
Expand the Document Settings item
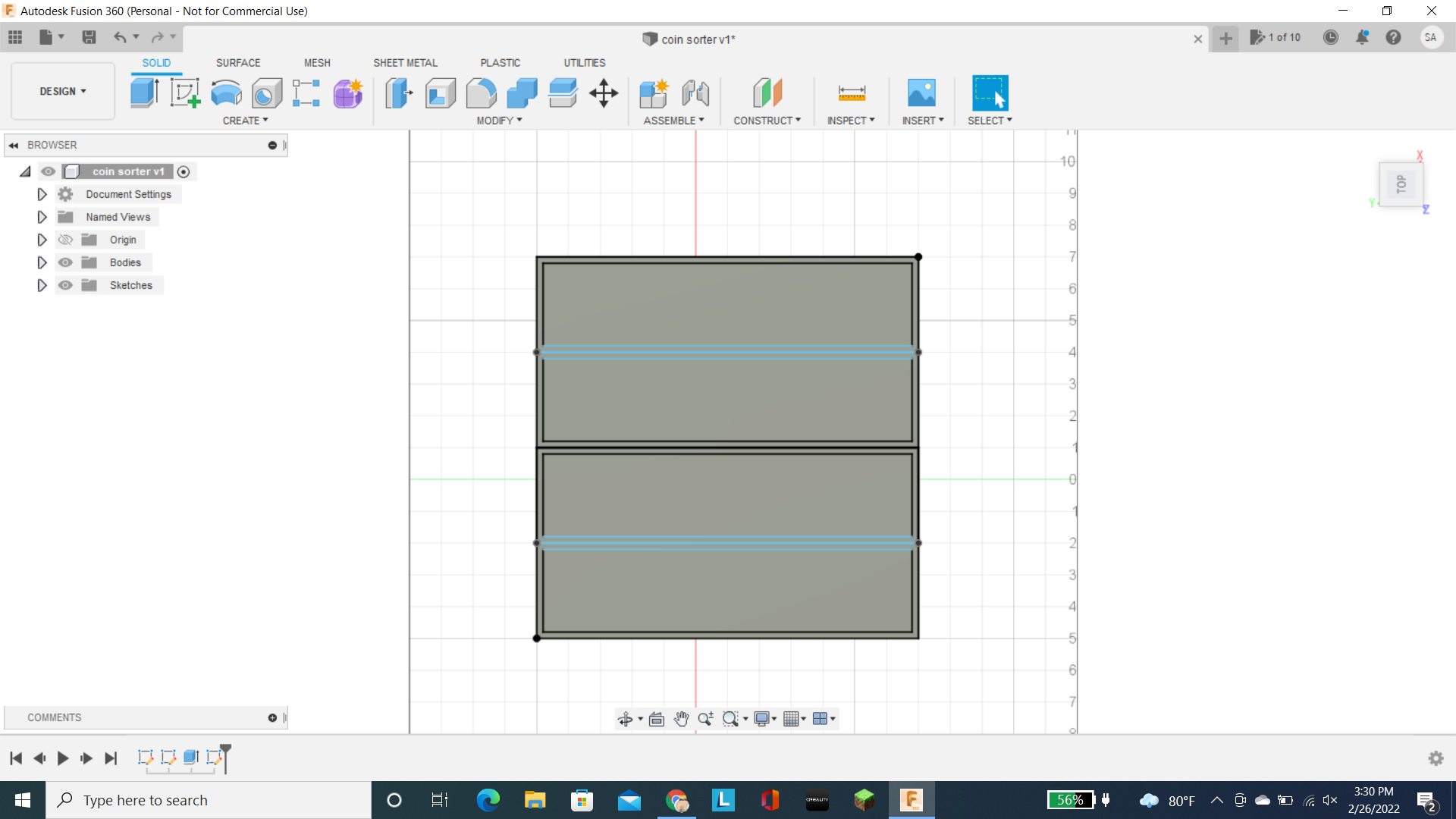[42, 194]
